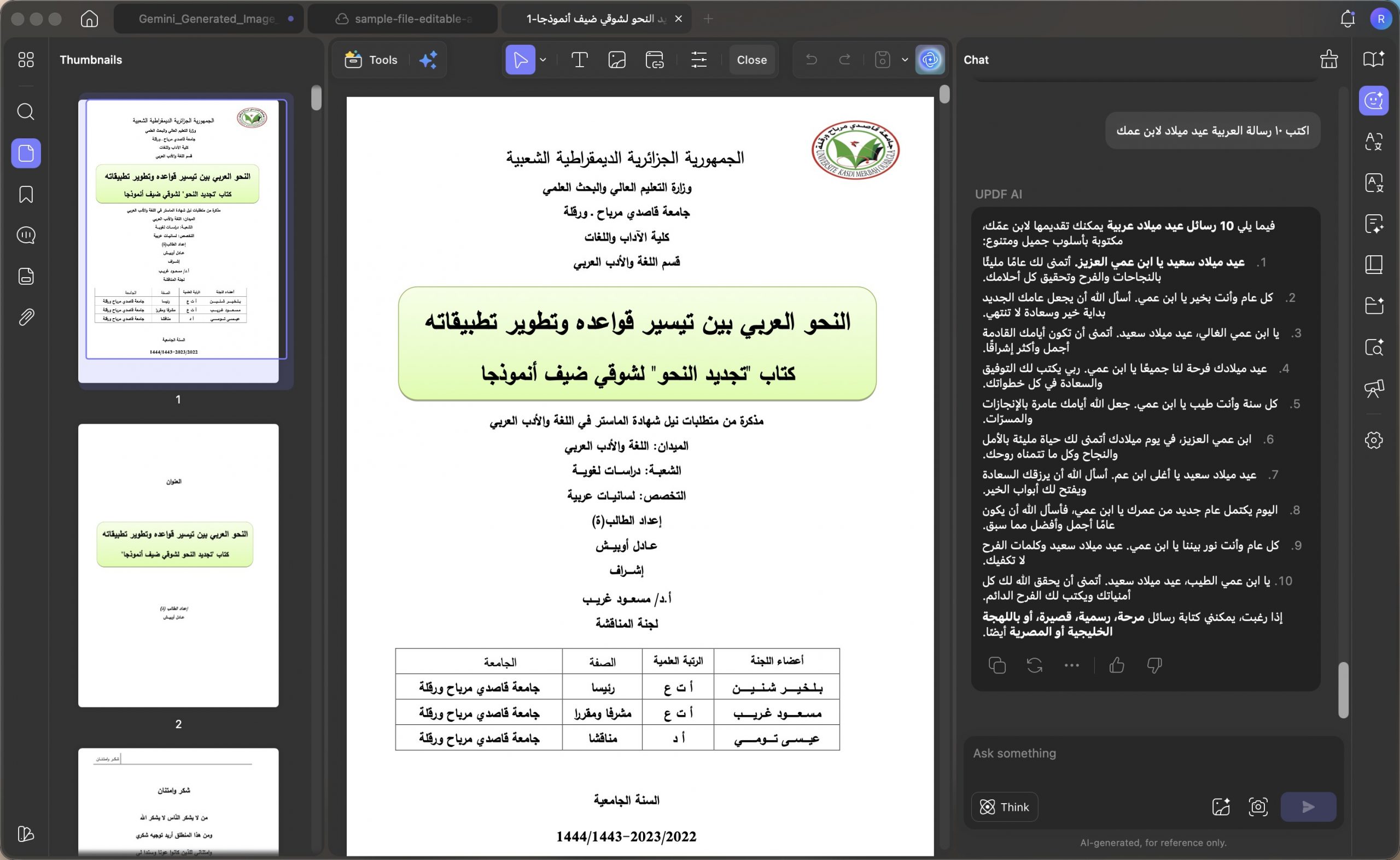Open the edit settings sliders icon
This screenshot has height=860, width=1400.
[698, 60]
